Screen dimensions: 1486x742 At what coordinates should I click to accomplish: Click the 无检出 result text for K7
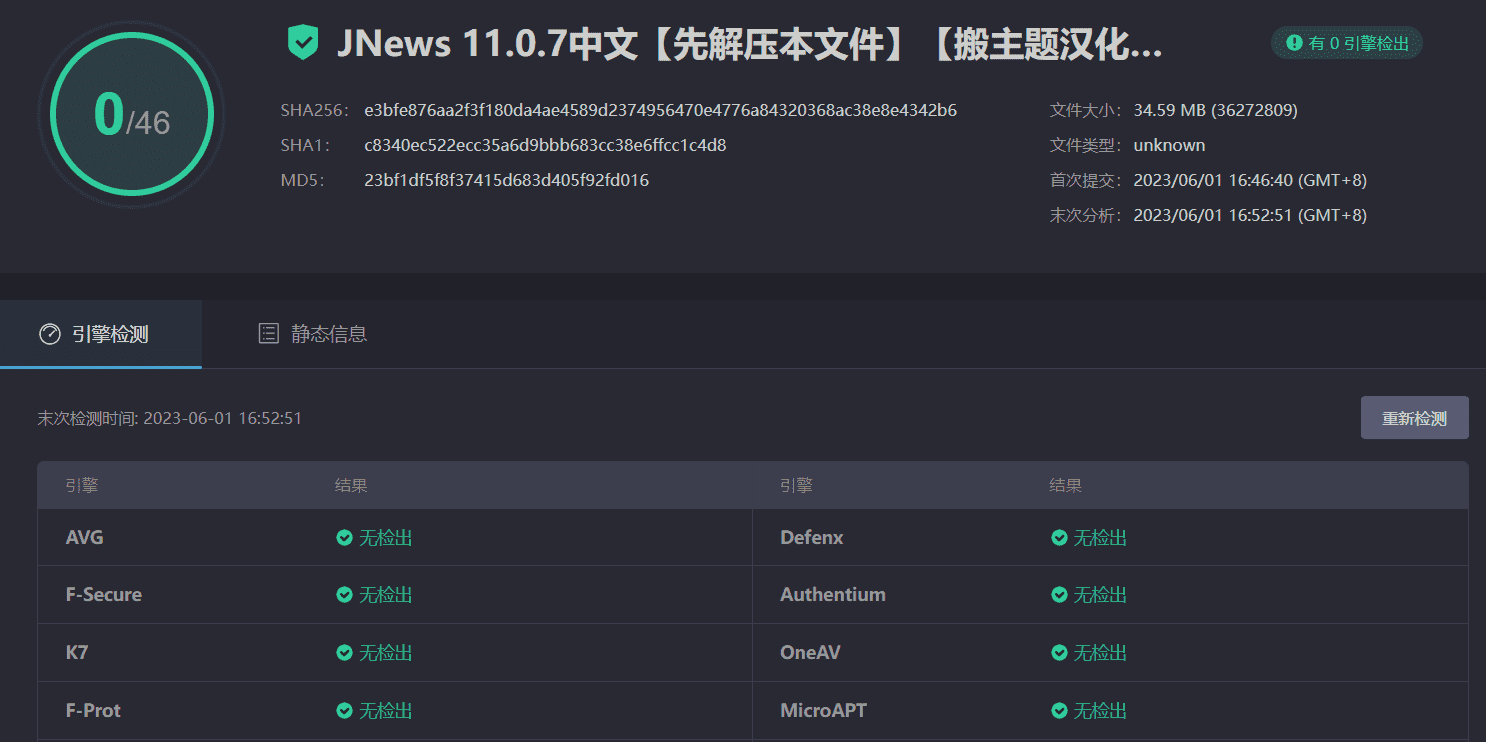pyautogui.click(x=386, y=653)
